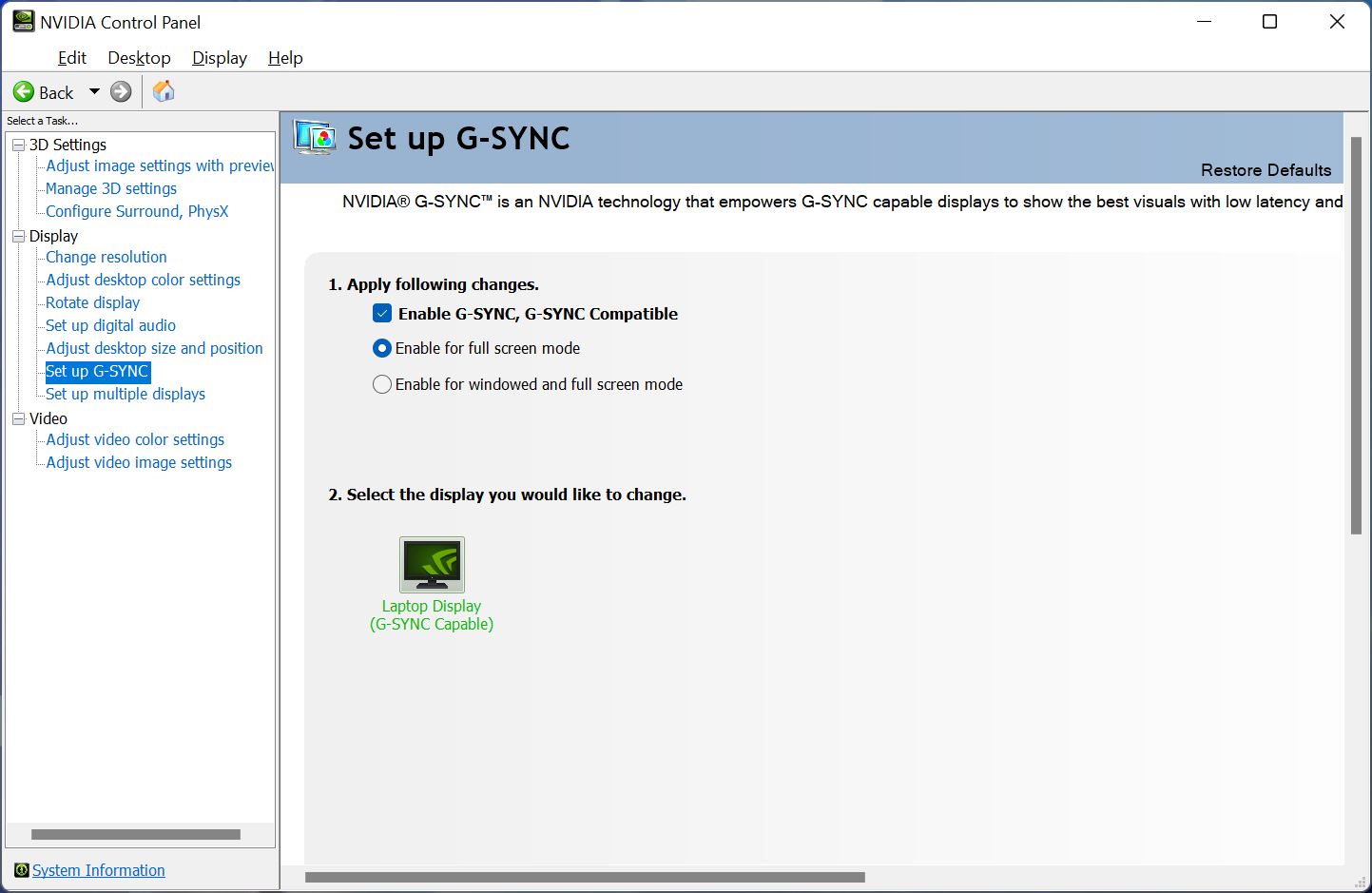The width and height of the screenshot is (1372, 893).
Task: Open the Help menu
Action: 285,58
